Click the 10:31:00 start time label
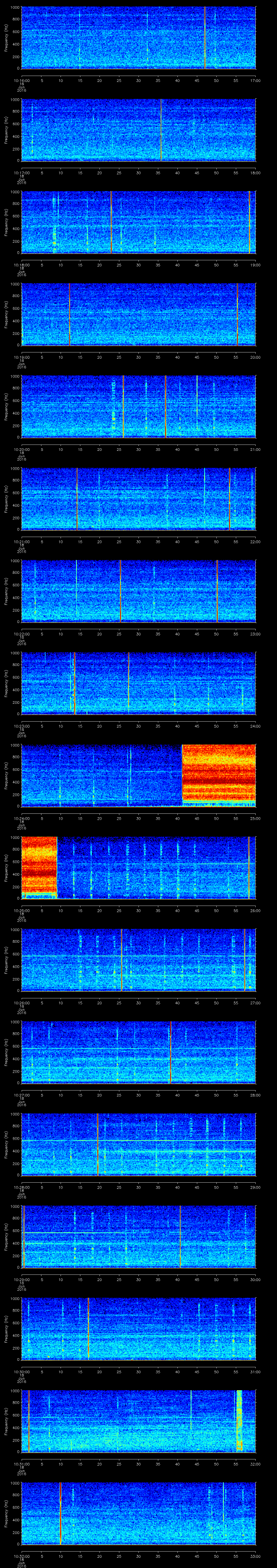277x1568 pixels. pos(22,1464)
